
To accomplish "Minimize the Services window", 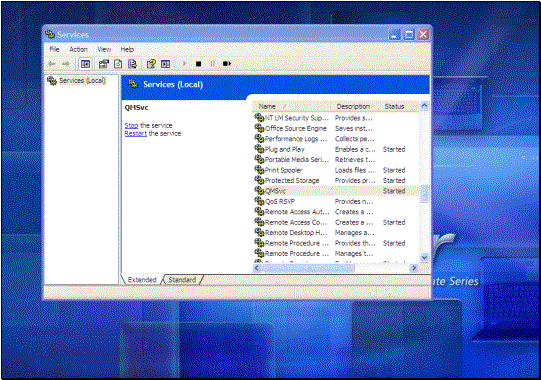I will pyautogui.click(x=395, y=35).
